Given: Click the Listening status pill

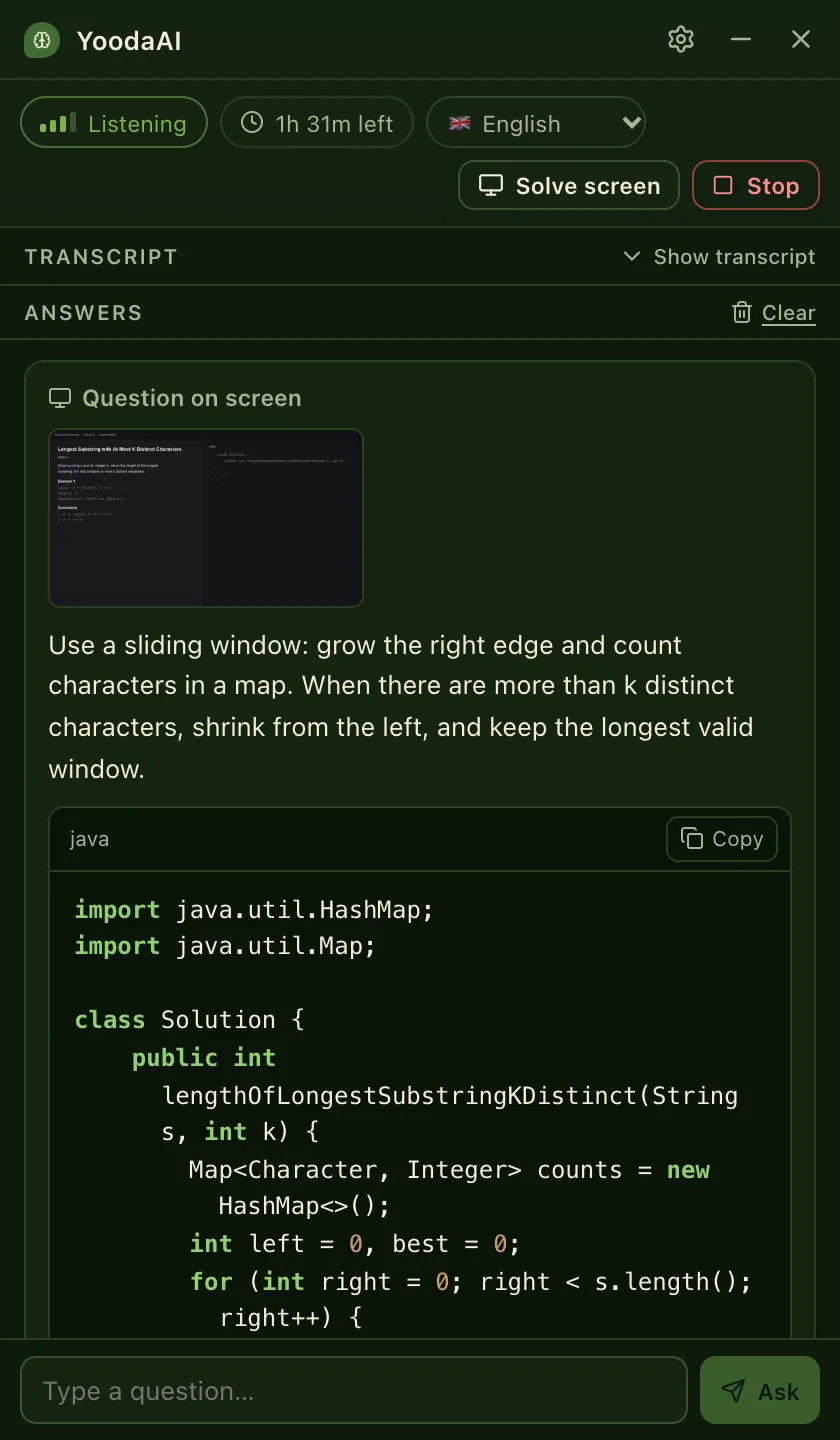Looking at the screenshot, I should pyautogui.click(x=114, y=123).
